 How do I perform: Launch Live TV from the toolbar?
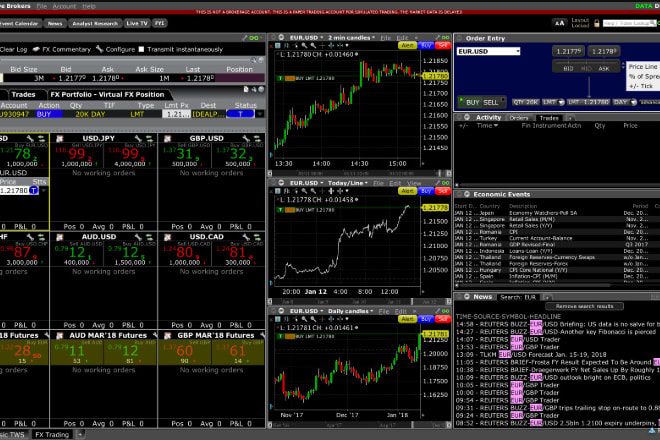(x=137, y=24)
